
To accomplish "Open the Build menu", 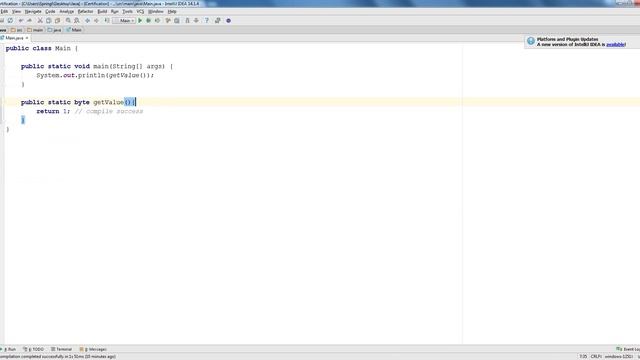I will tap(102, 12).
